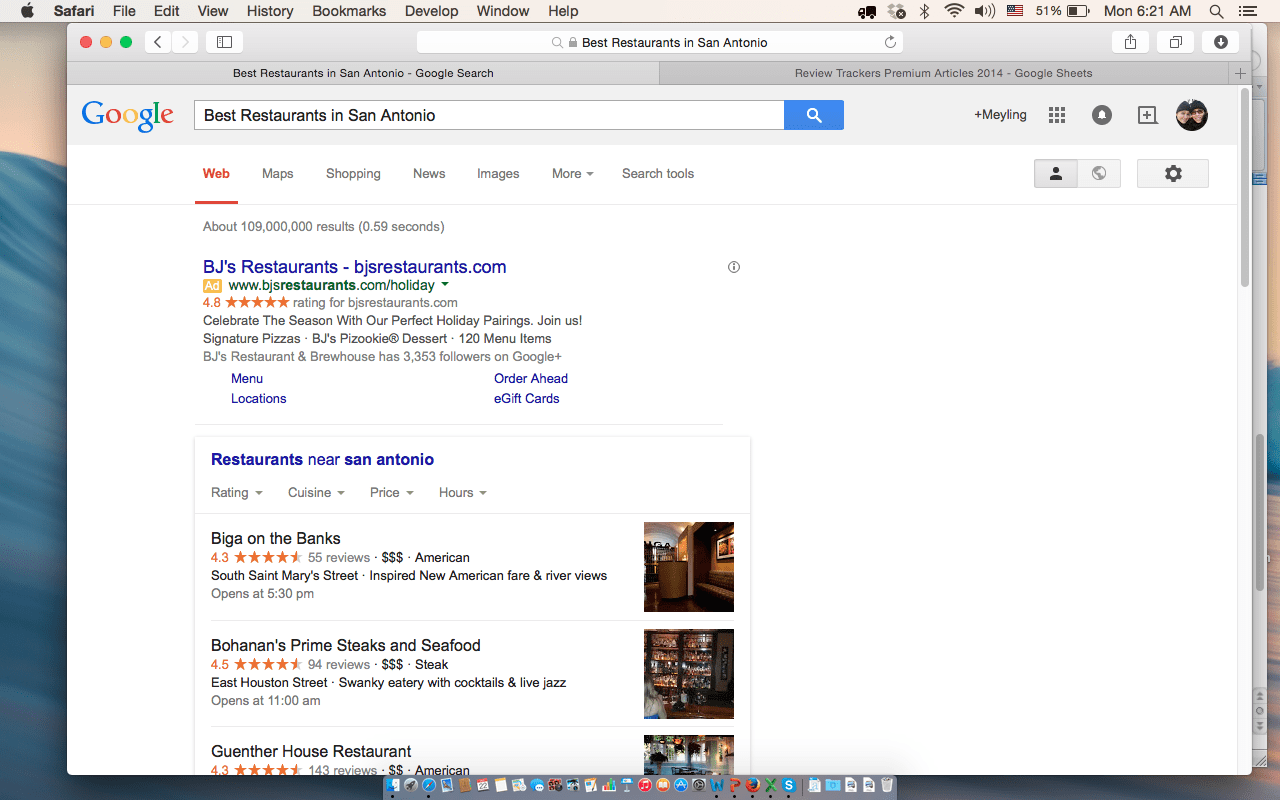Image resolution: width=1280 pixels, height=800 pixels.
Task: Select the Images search tab
Action: pos(498,173)
